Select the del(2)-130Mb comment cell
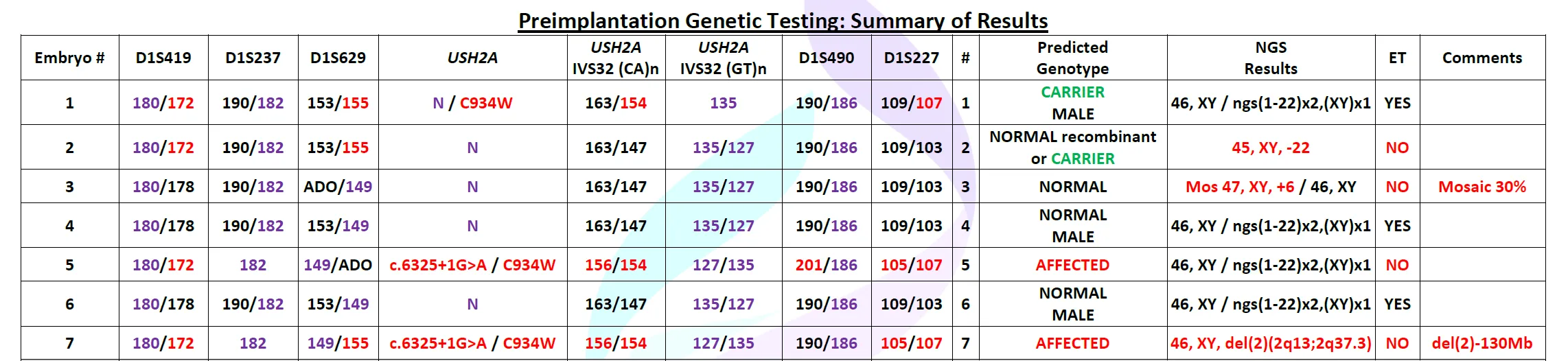 click(x=1482, y=343)
